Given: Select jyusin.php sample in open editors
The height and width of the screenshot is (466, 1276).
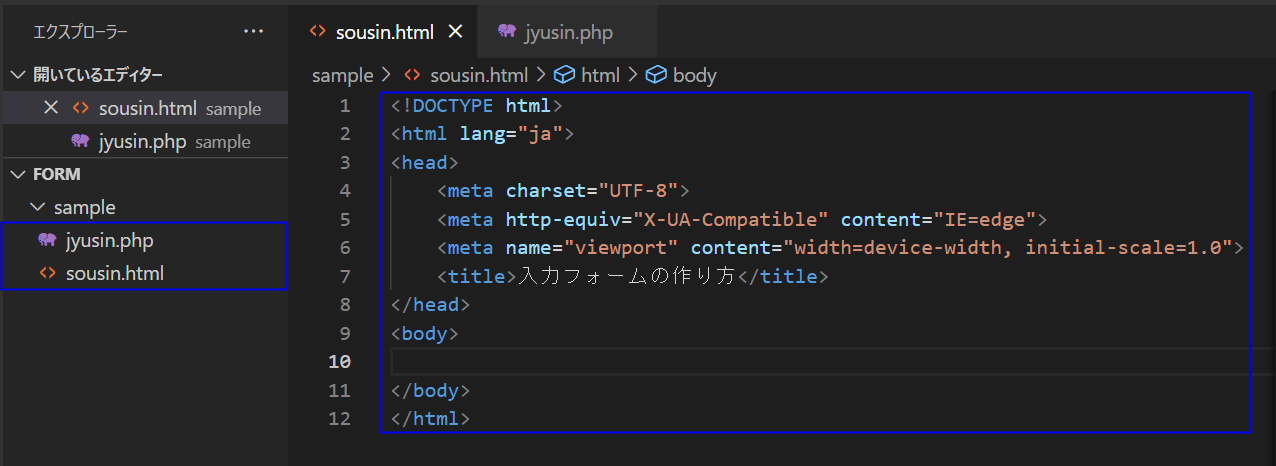Looking at the screenshot, I should click(144, 141).
